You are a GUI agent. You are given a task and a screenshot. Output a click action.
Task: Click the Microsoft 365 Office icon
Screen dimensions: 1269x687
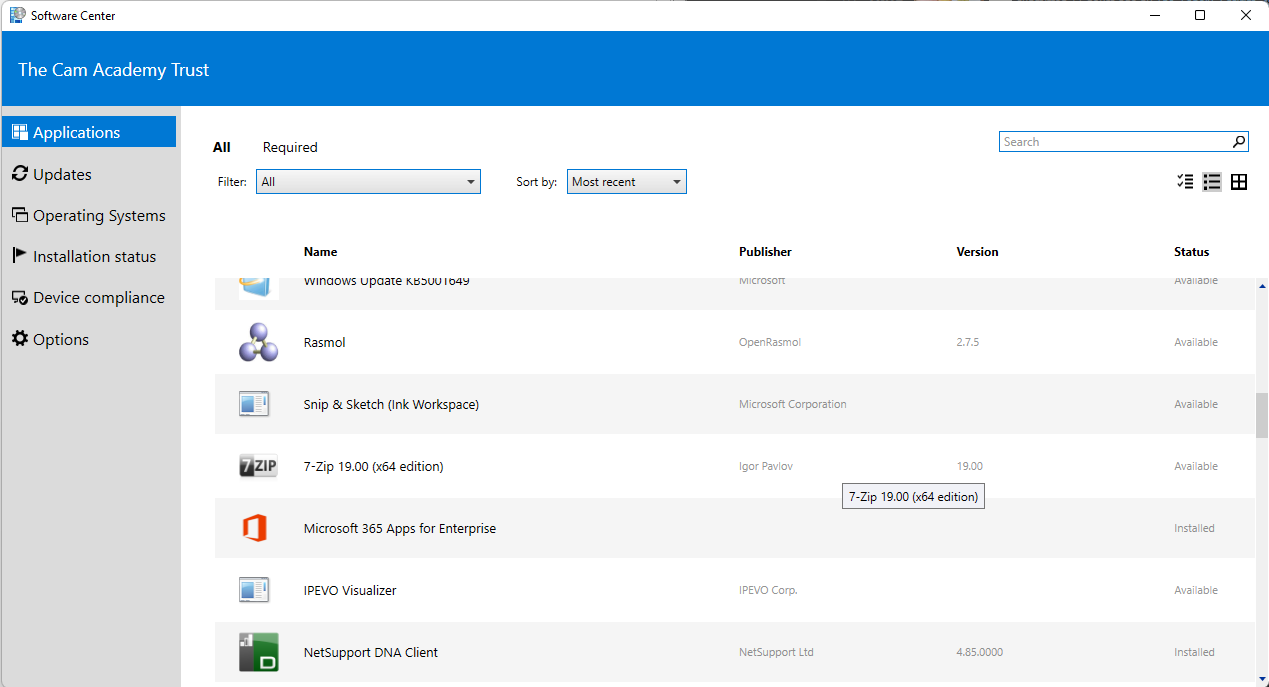pos(255,528)
